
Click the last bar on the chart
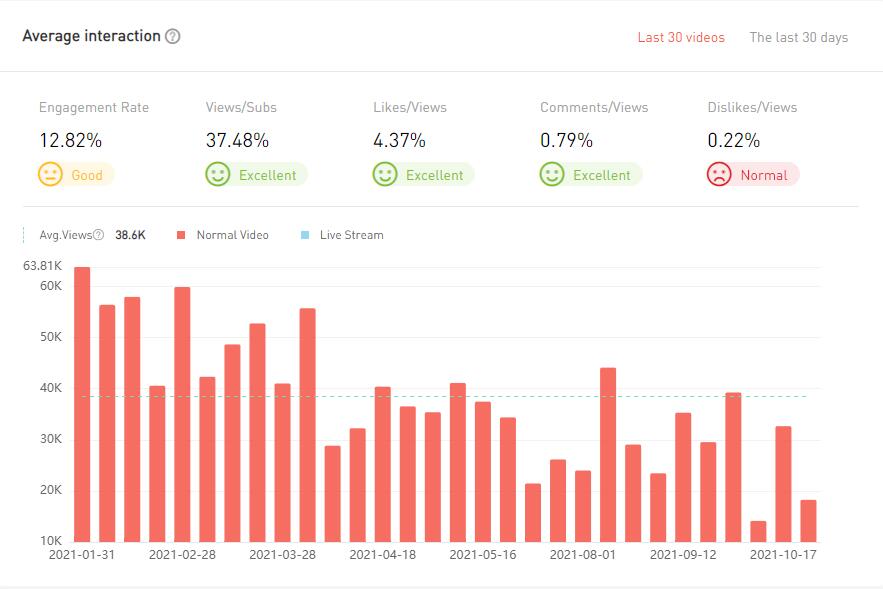click(808, 521)
